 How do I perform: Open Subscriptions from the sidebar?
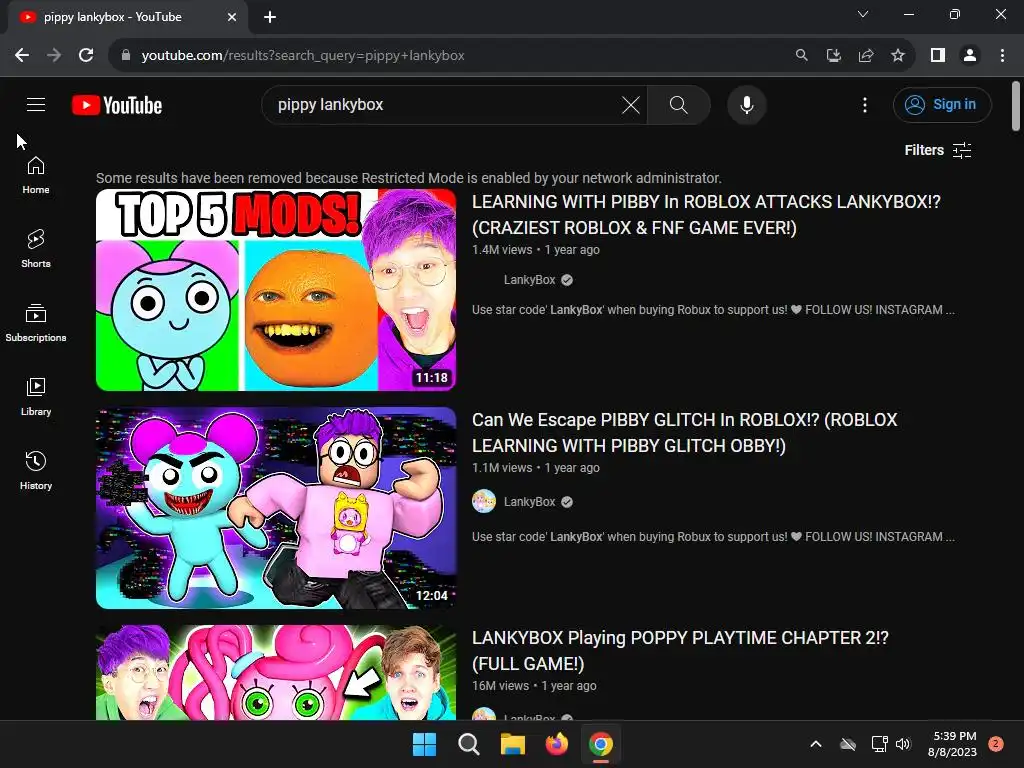pyautogui.click(x=36, y=323)
